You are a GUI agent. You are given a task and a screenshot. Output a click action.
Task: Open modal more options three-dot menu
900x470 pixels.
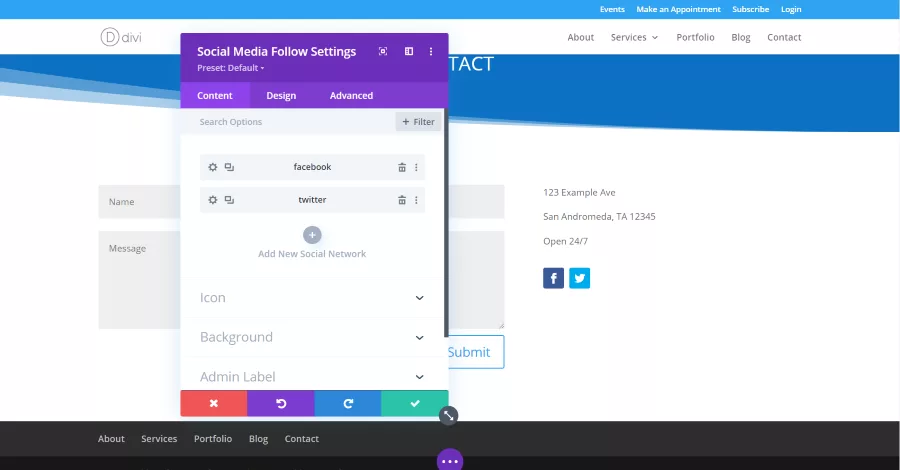pyautogui.click(x=431, y=51)
